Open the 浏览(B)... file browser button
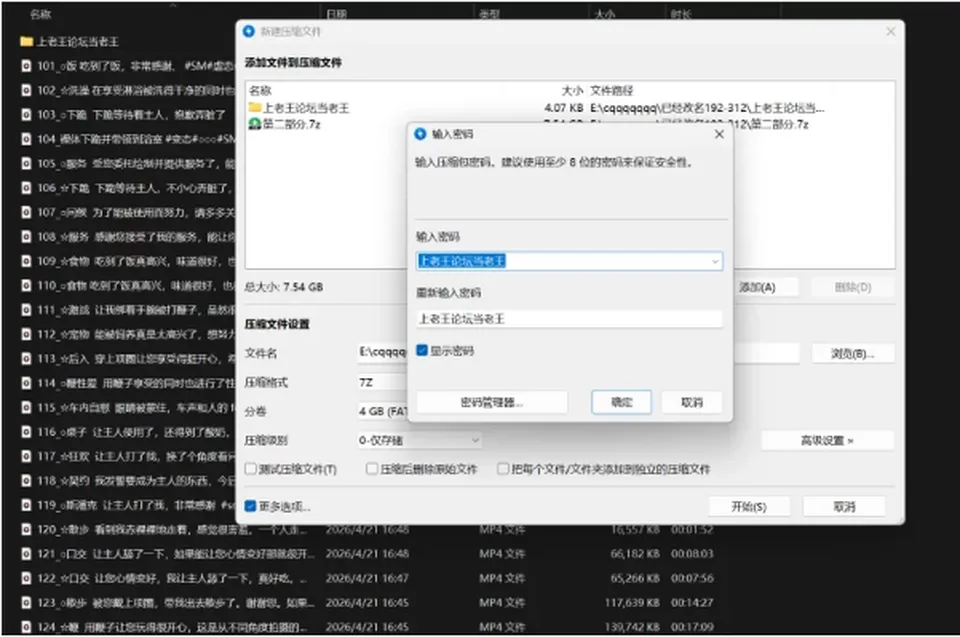This screenshot has height=637, width=960. (852, 353)
